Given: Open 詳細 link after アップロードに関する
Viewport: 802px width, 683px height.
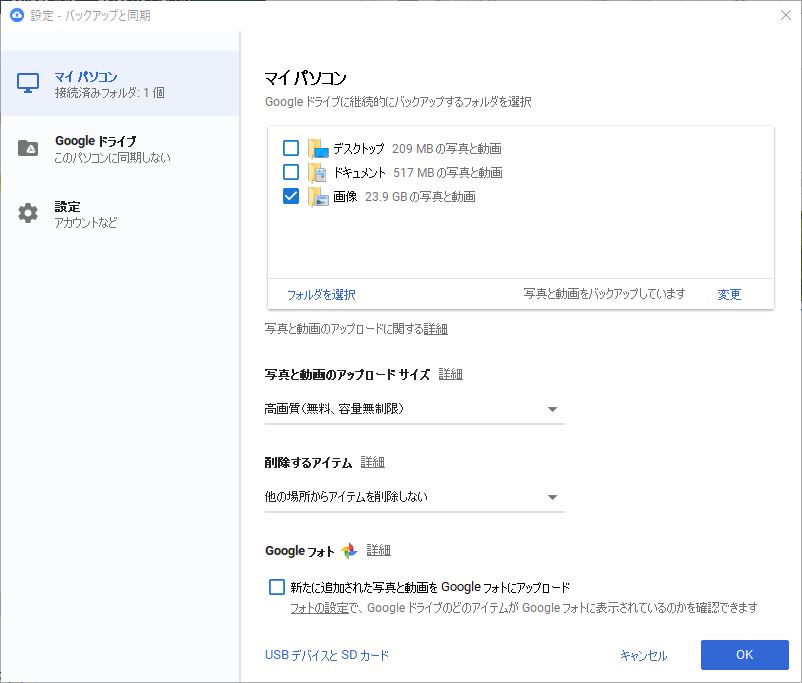Looking at the screenshot, I should tap(436, 329).
